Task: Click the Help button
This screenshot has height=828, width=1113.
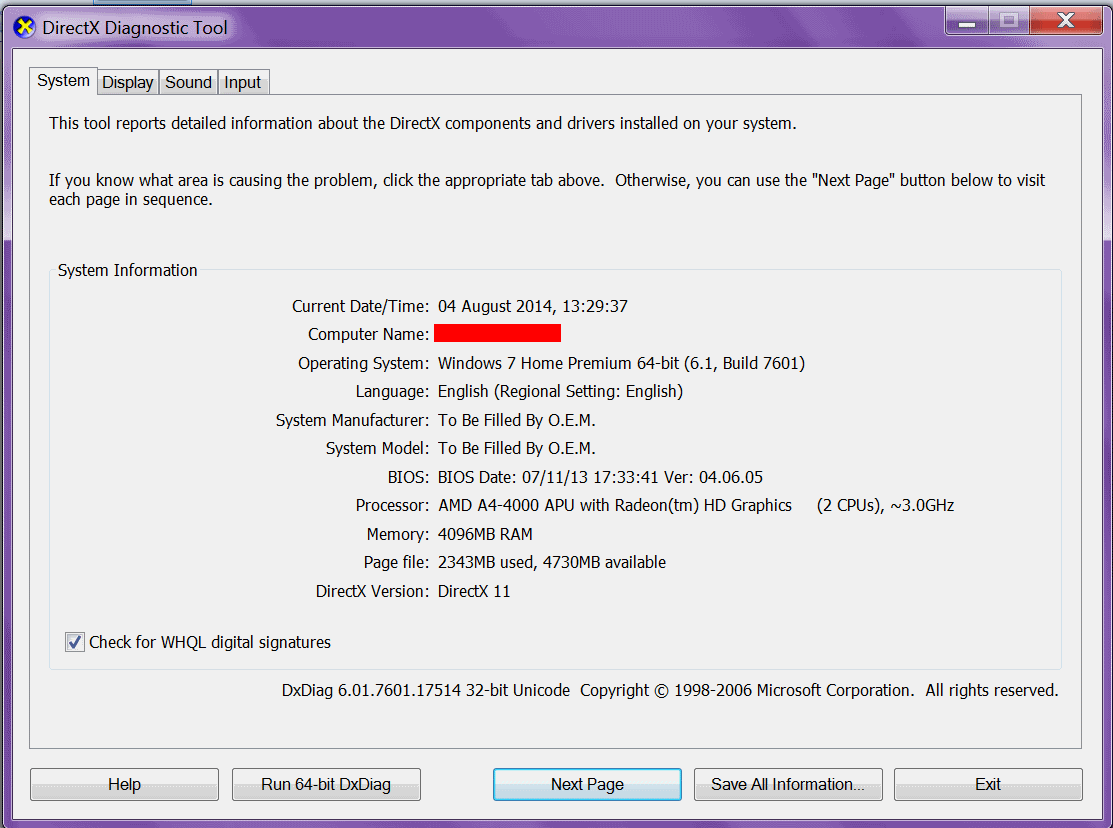Action: tap(124, 784)
